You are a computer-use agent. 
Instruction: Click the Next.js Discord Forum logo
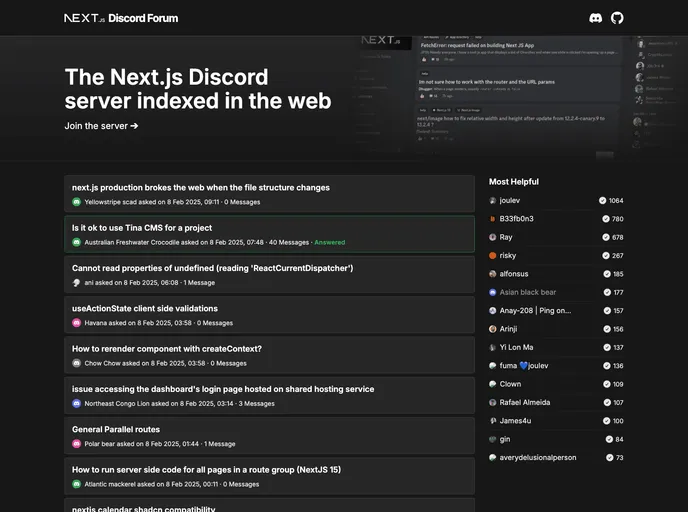[x=121, y=18]
